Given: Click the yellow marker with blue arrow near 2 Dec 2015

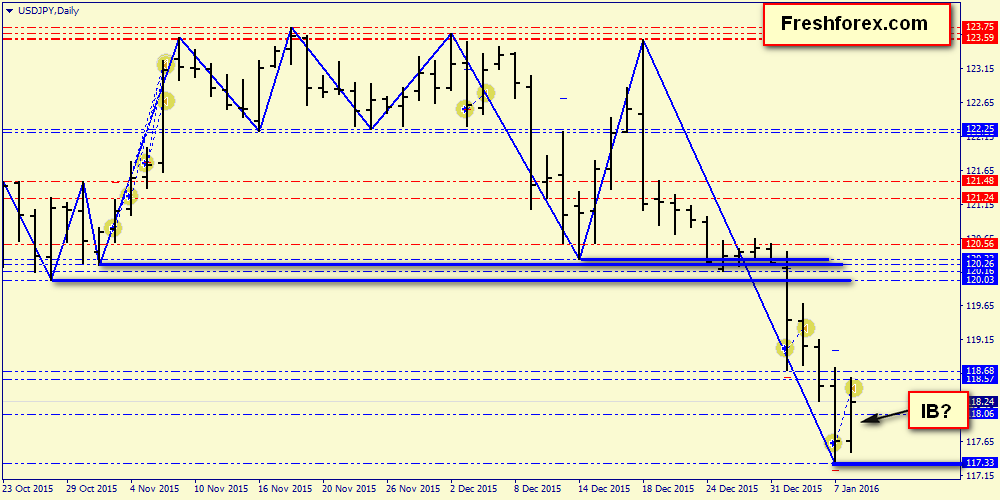Looking at the screenshot, I should click(x=466, y=109).
